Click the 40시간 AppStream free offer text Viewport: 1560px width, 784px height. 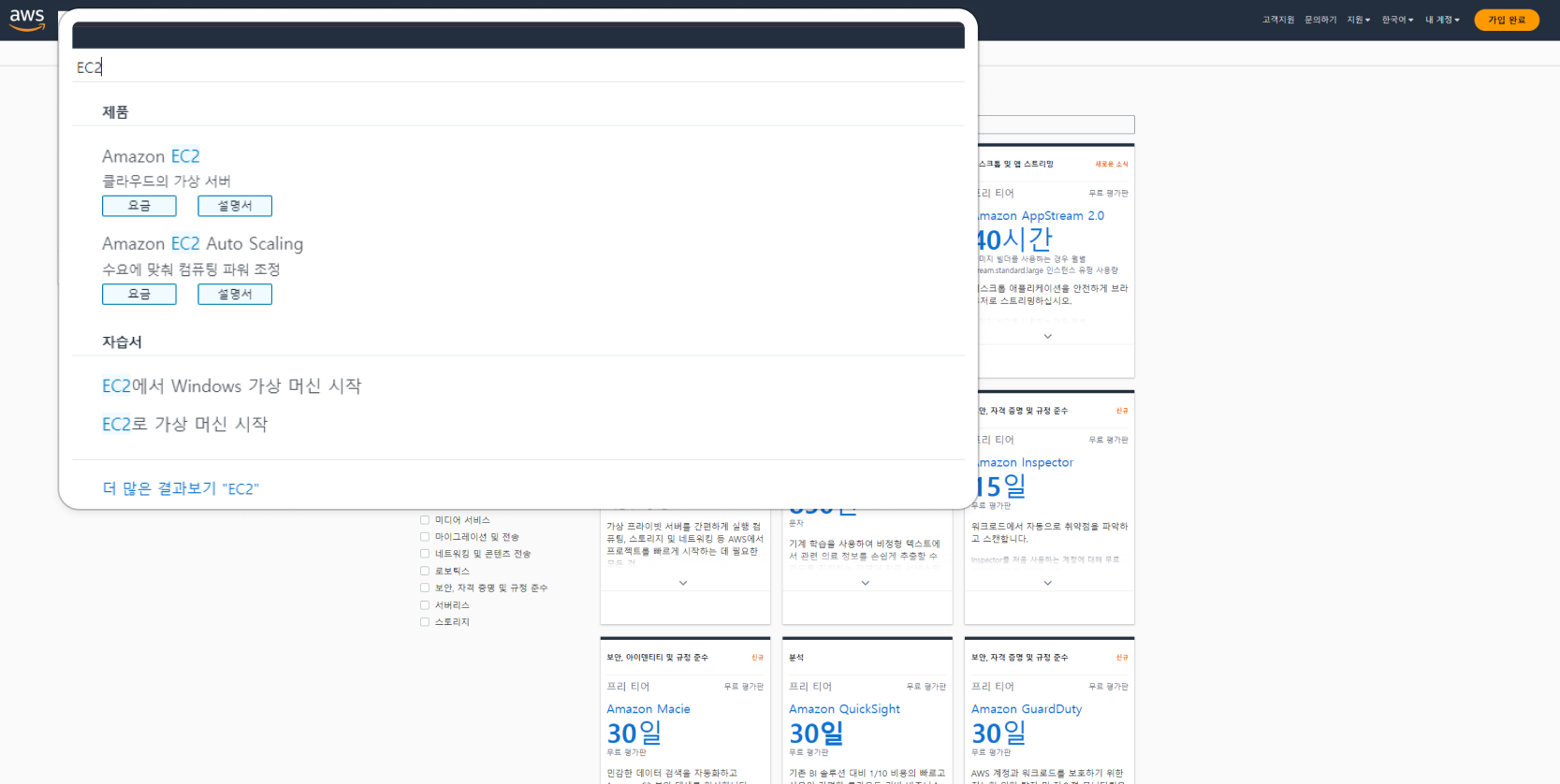point(1015,240)
